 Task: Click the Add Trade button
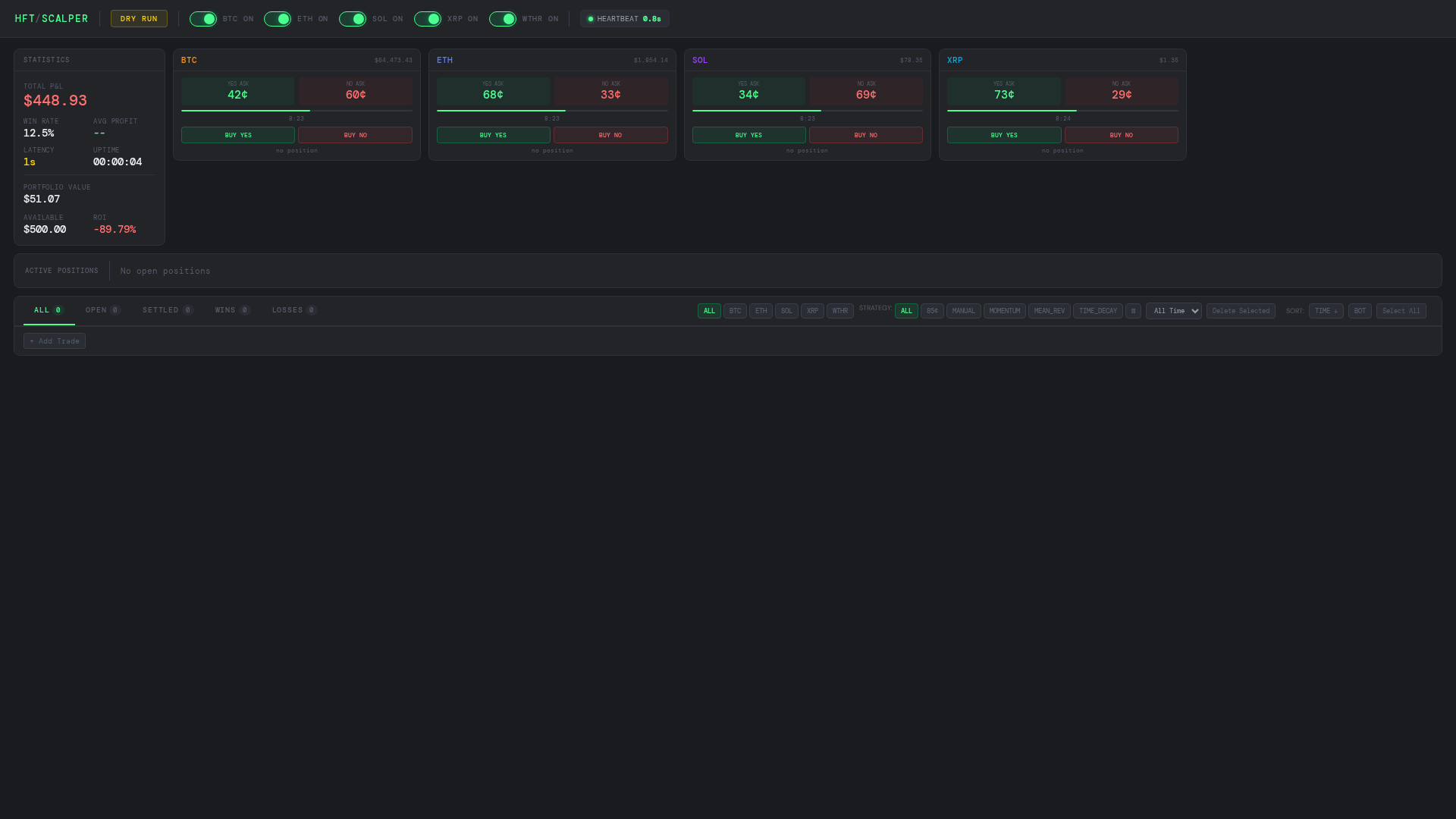54,340
